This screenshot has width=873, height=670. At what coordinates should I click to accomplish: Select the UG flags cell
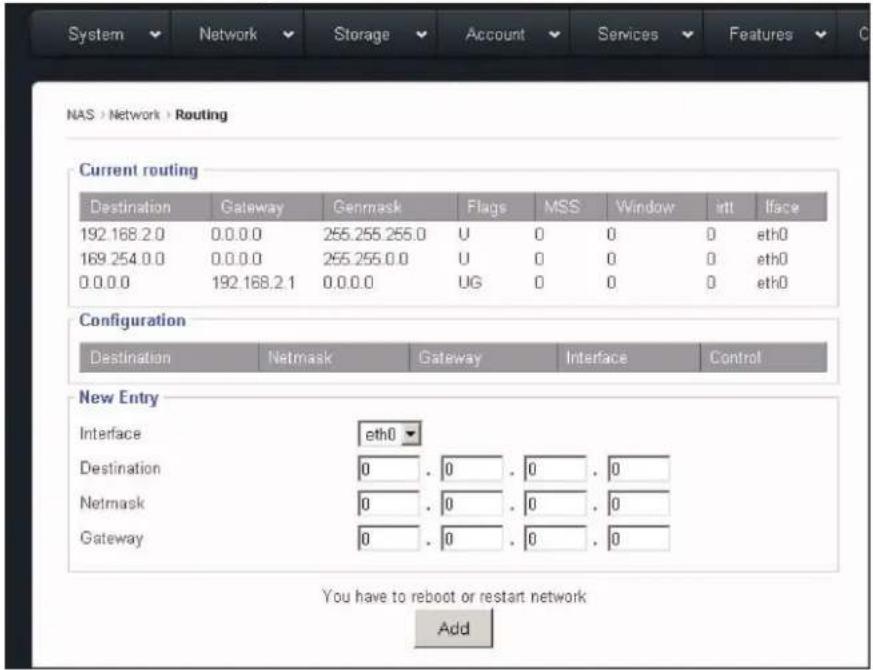(x=469, y=283)
